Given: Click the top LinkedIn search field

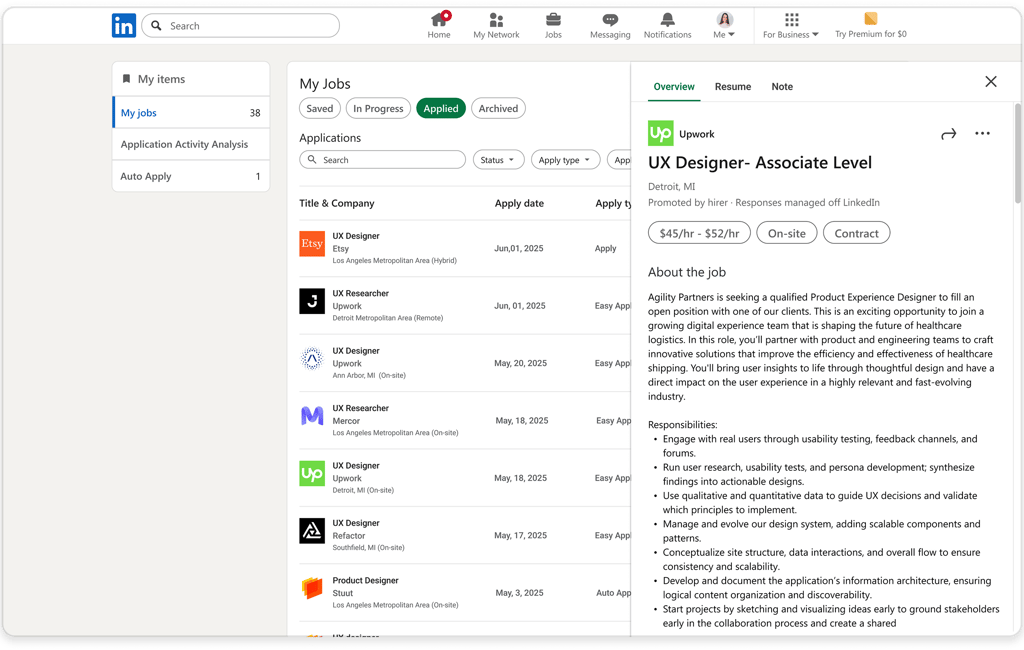Looking at the screenshot, I should 240,25.
